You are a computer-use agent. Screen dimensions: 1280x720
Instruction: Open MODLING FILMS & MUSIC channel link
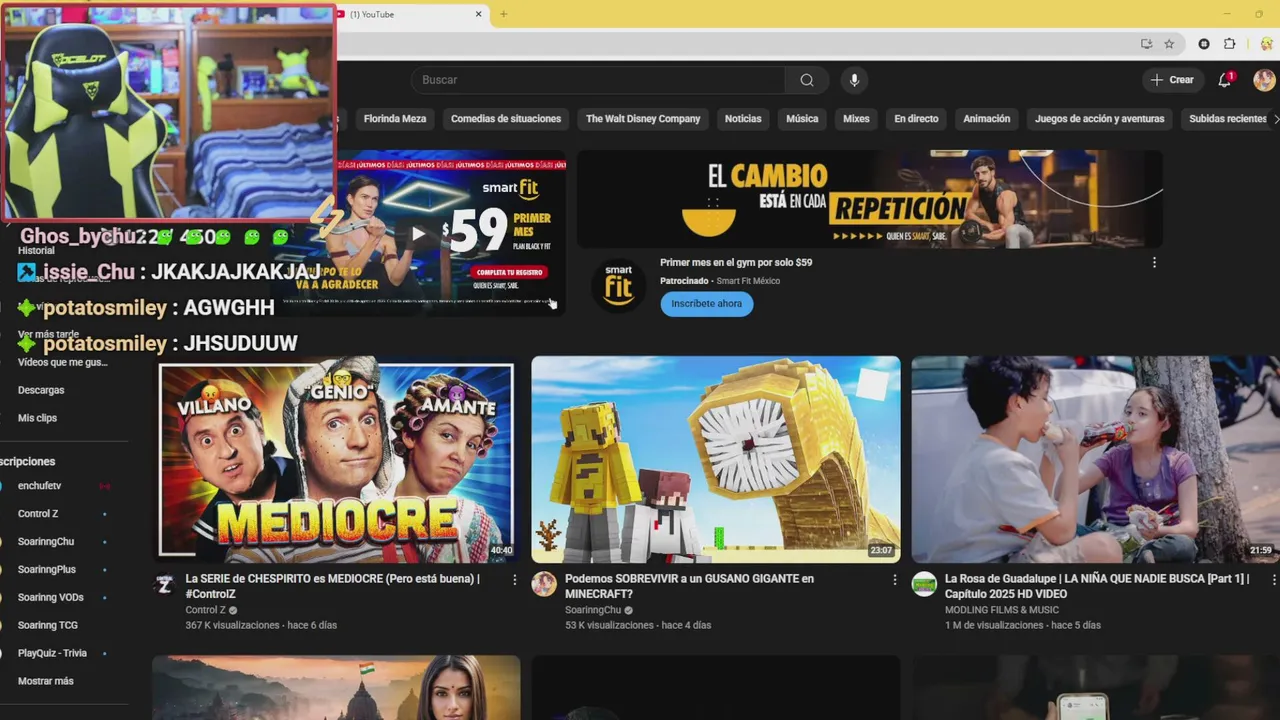tap(1002, 610)
